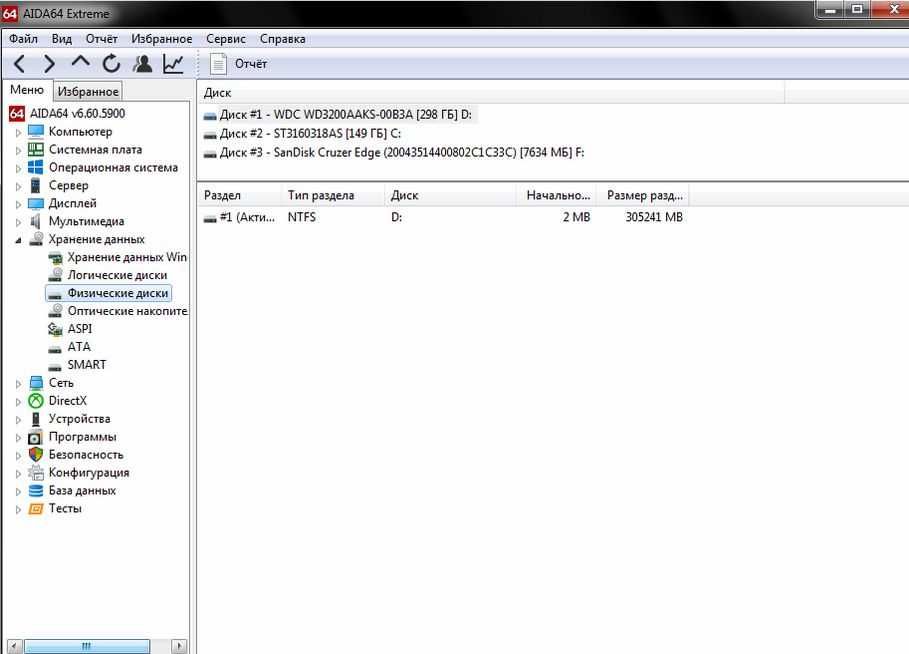Click the Системная плата motherboard icon

pyautogui.click(x=36, y=150)
